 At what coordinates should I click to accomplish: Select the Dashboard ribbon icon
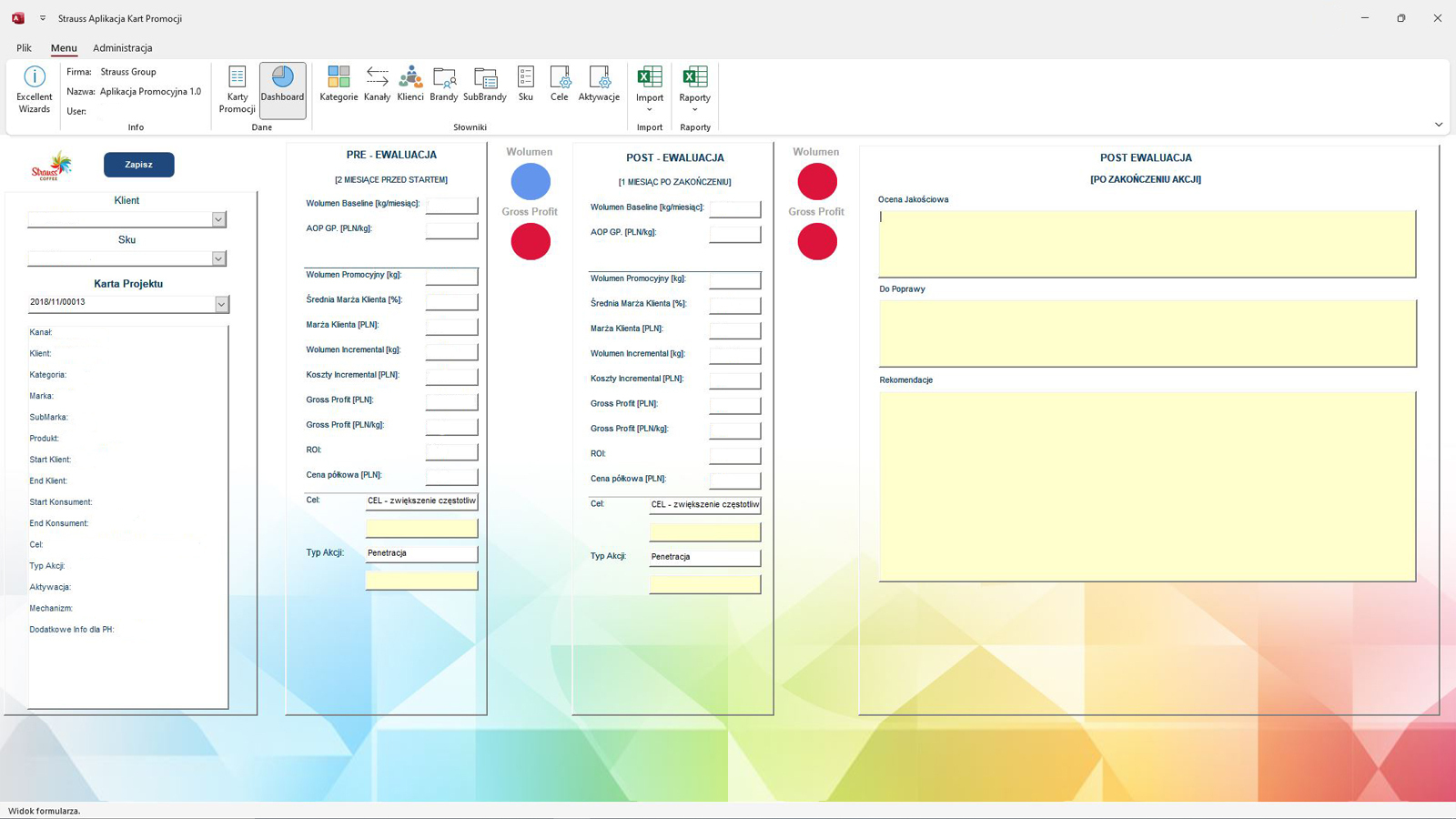click(x=282, y=89)
